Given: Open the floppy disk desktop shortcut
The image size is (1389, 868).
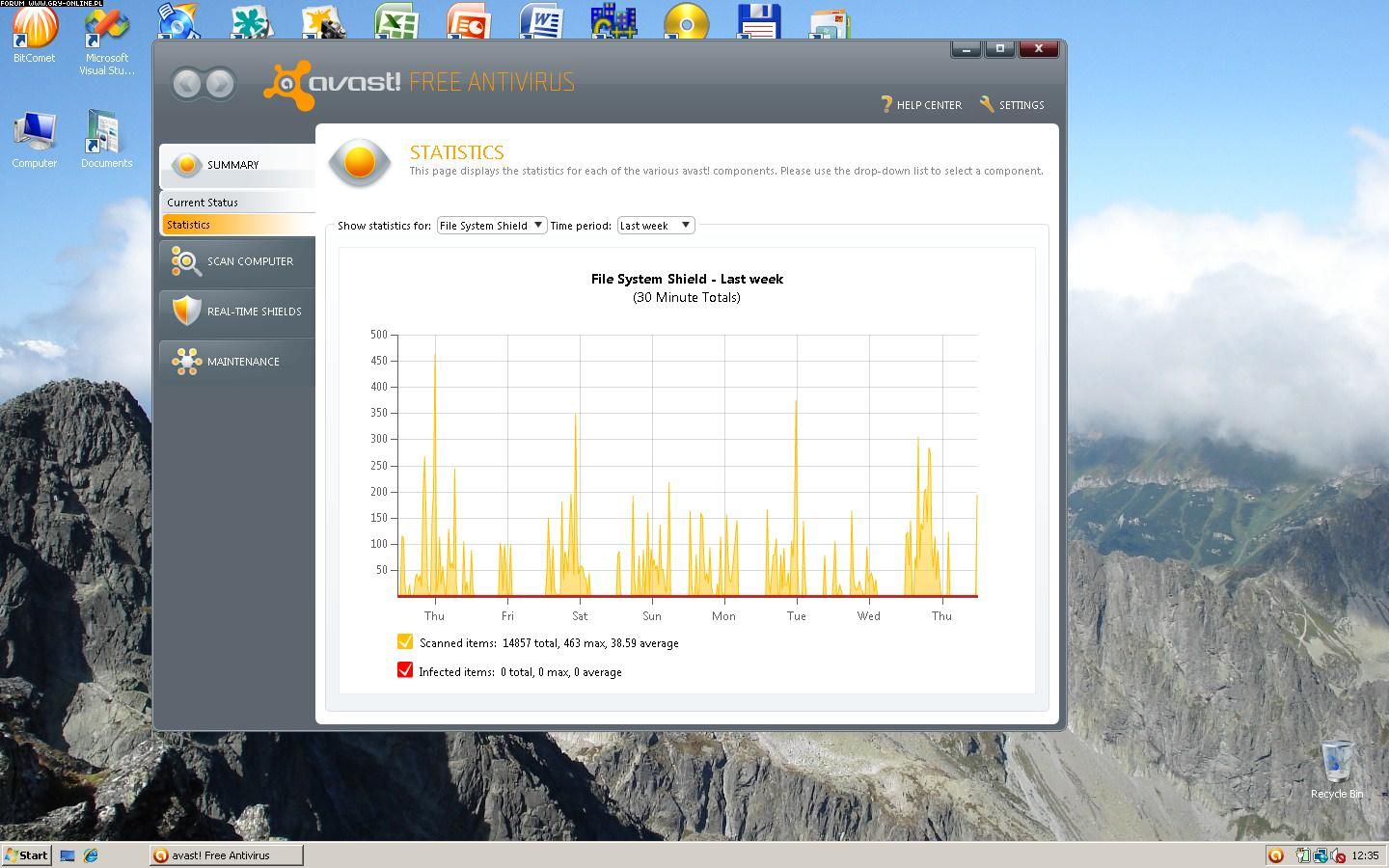Looking at the screenshot, I should coord(758,21).
